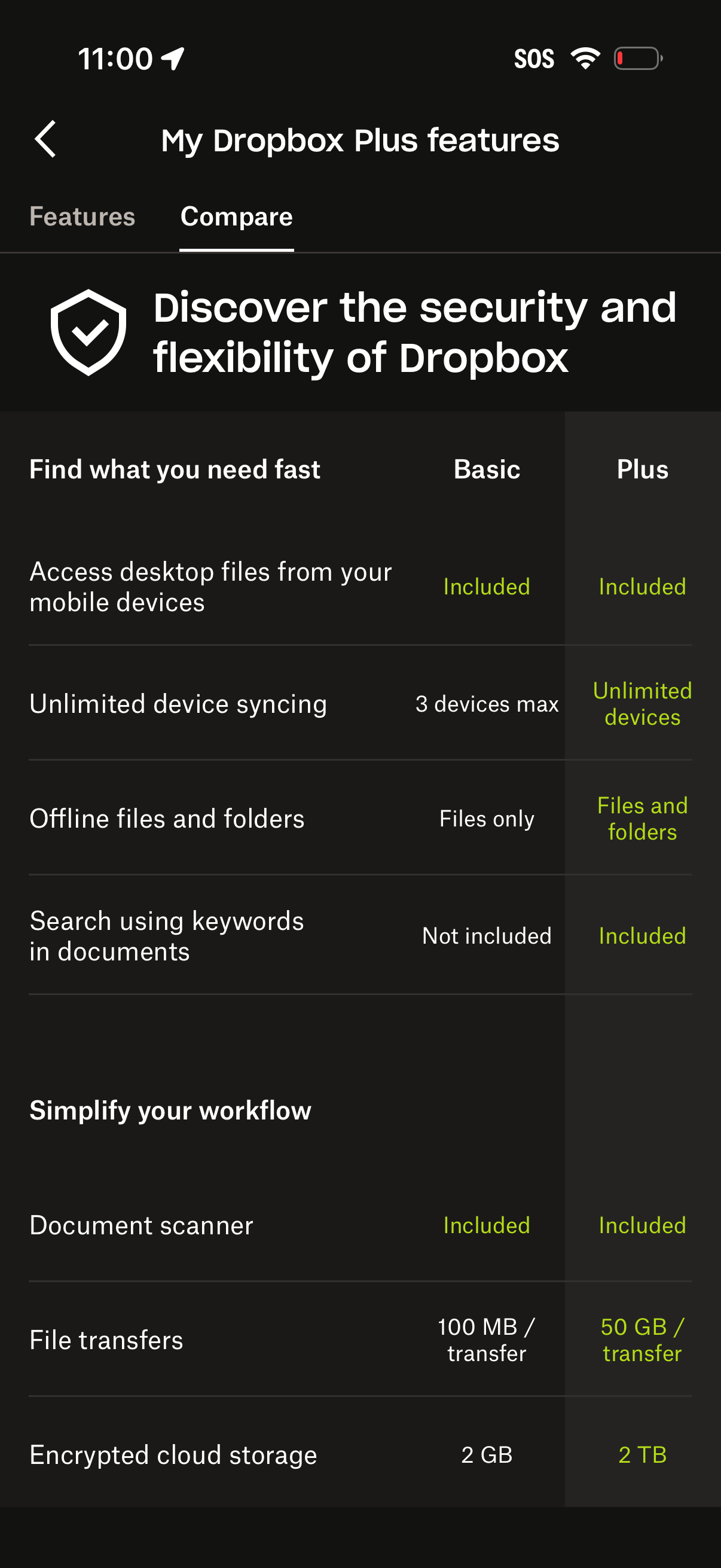The height and width of the screenshot is (1568, 721).
Task: Tap 'Access desktop files from your mobile devices'
Action: (210, 587)
